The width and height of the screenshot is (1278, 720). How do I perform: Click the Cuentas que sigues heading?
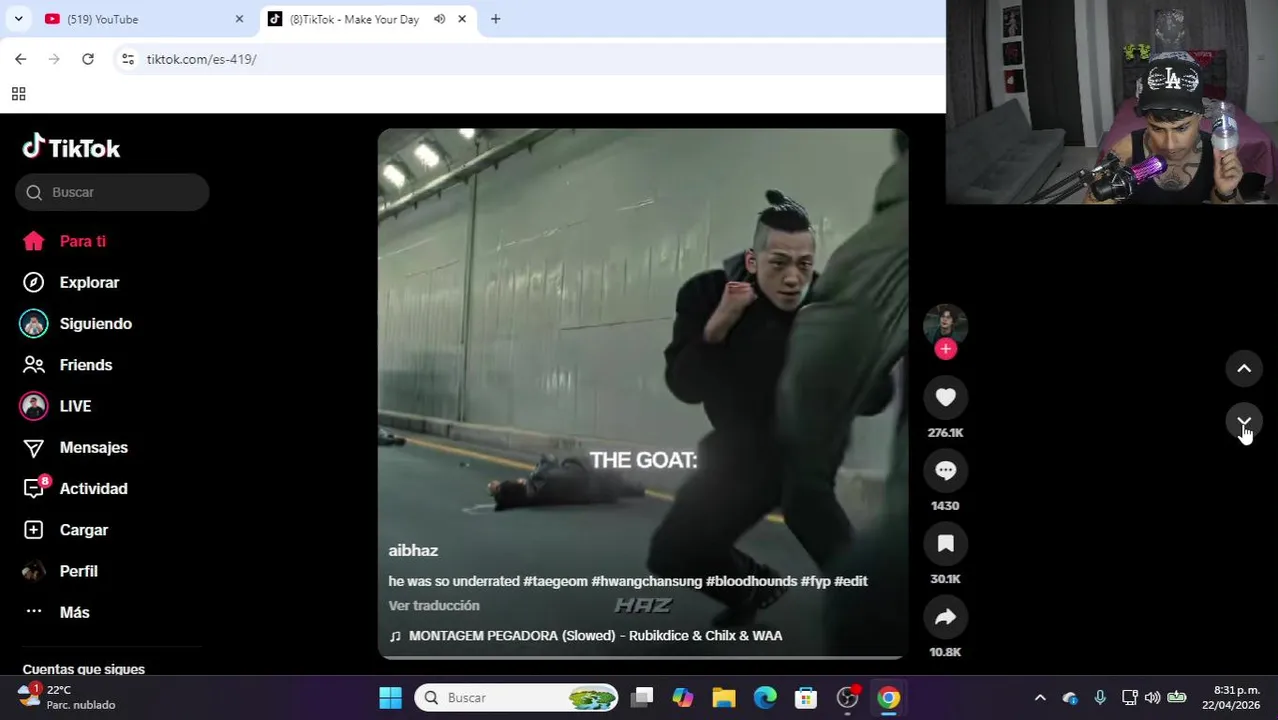[84, 669]
